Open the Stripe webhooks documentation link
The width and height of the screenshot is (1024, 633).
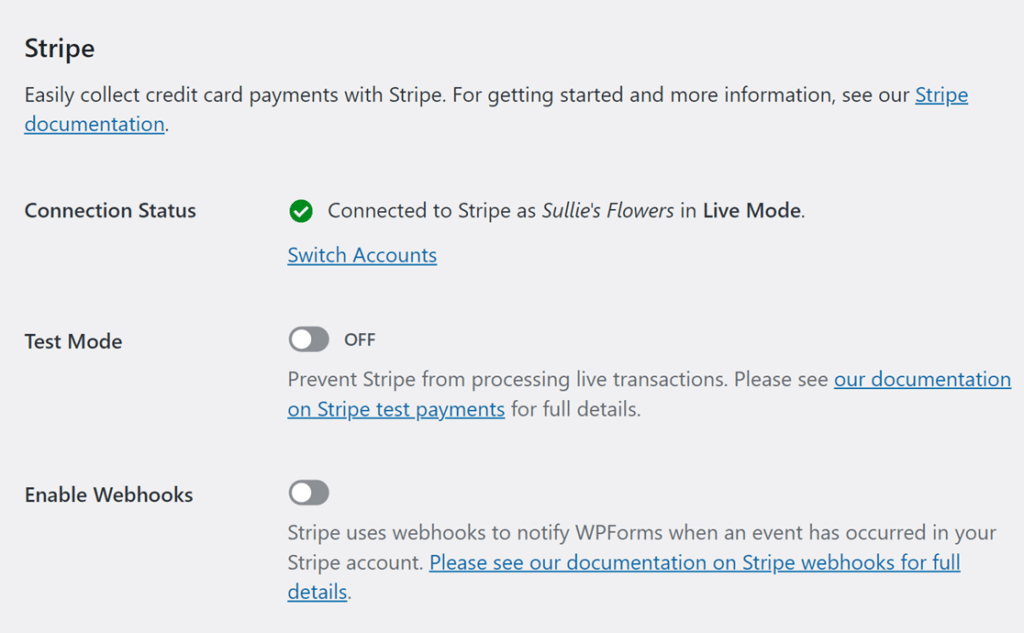(x=694, y=562)
